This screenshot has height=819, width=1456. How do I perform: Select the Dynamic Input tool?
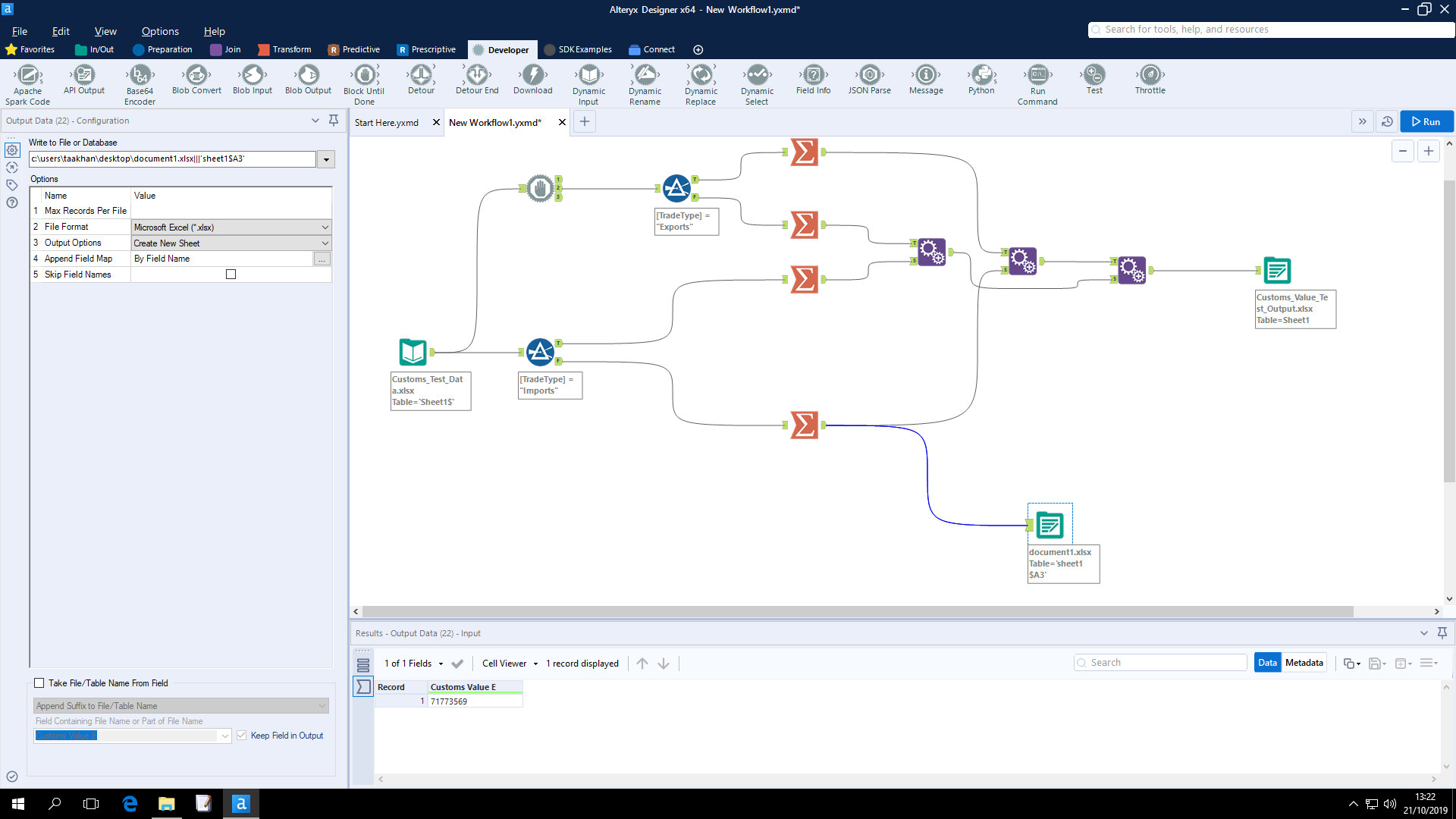[589, 84]
